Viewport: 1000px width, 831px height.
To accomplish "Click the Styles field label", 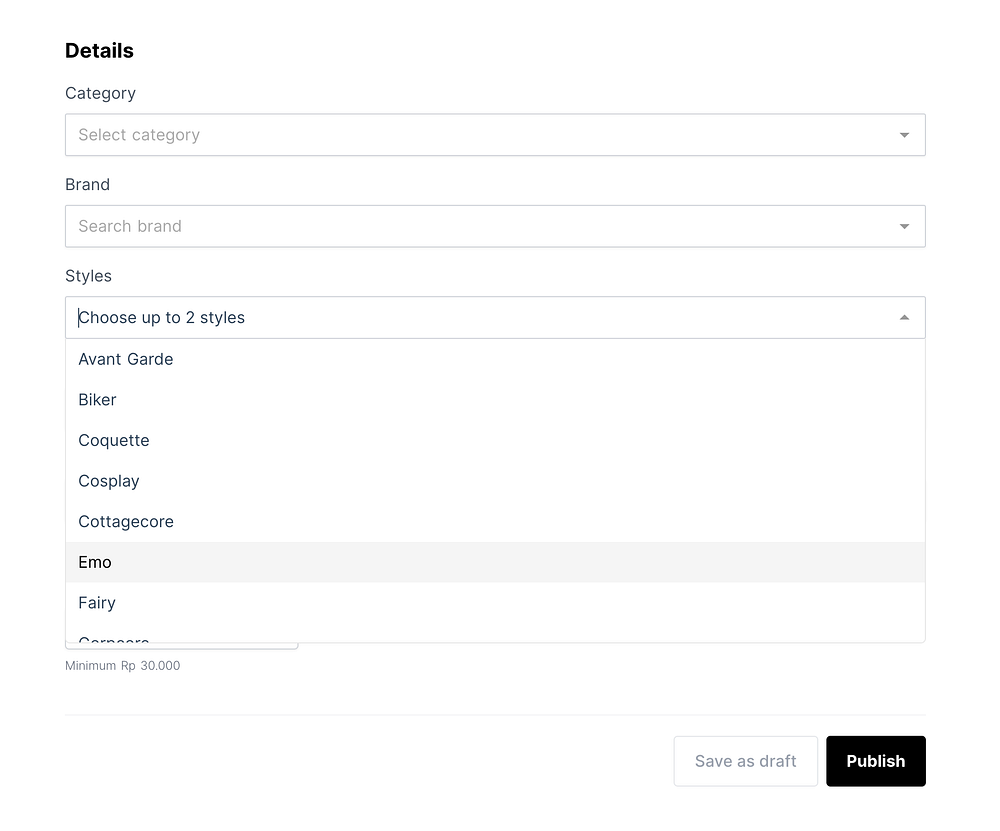I will (x=88, y=276).
